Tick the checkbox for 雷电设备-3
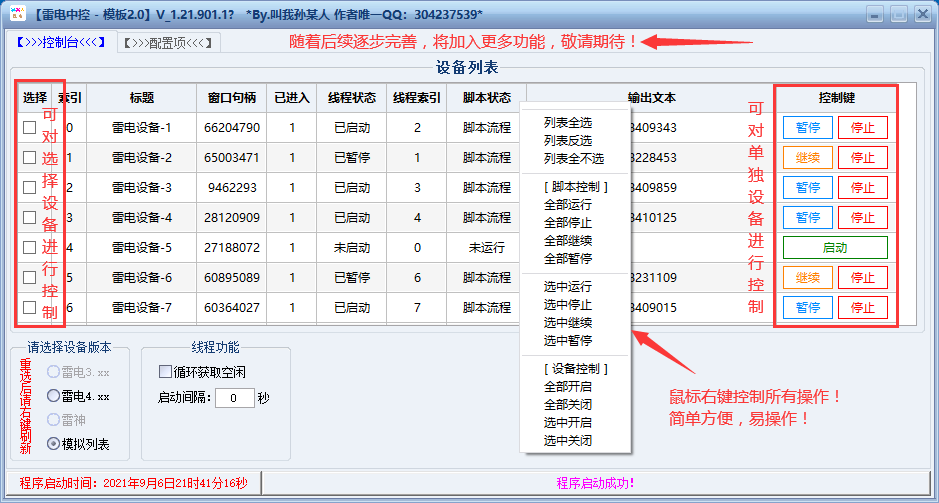 (x=29, y=187)
